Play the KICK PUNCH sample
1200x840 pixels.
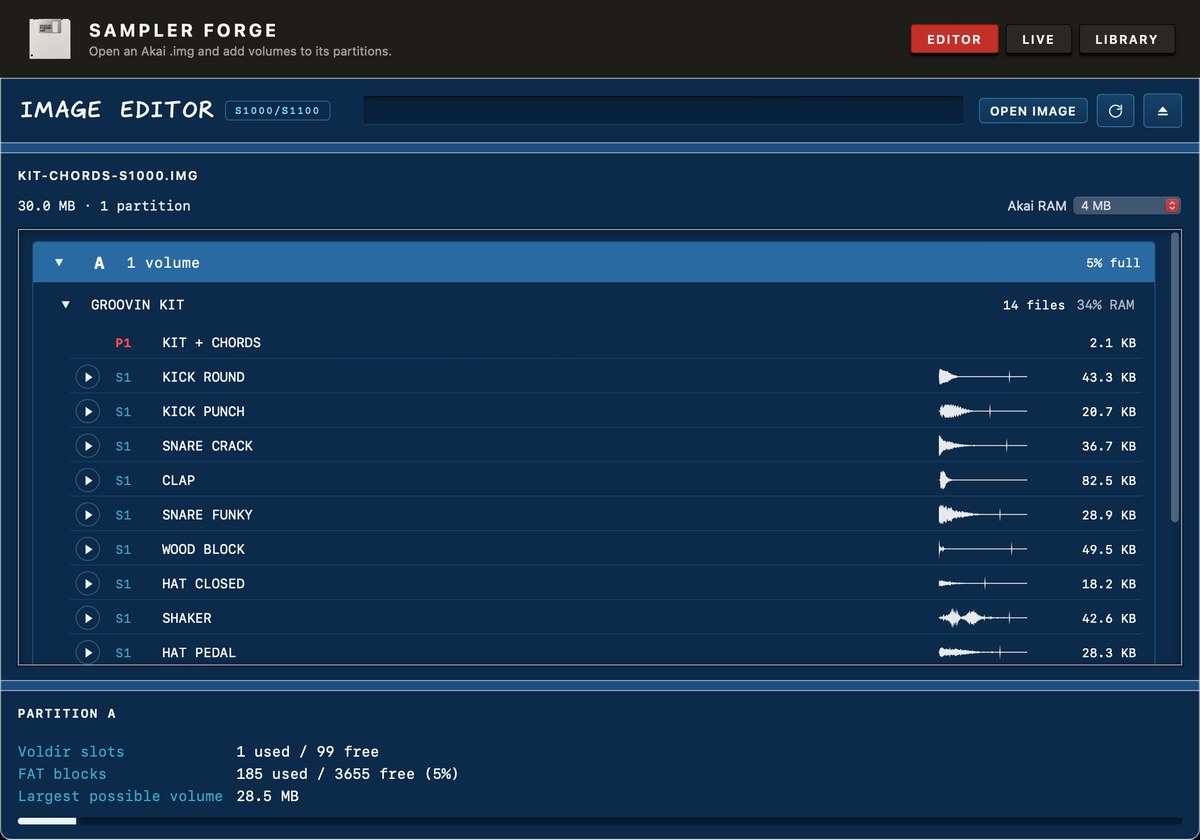tap(88, 411)
